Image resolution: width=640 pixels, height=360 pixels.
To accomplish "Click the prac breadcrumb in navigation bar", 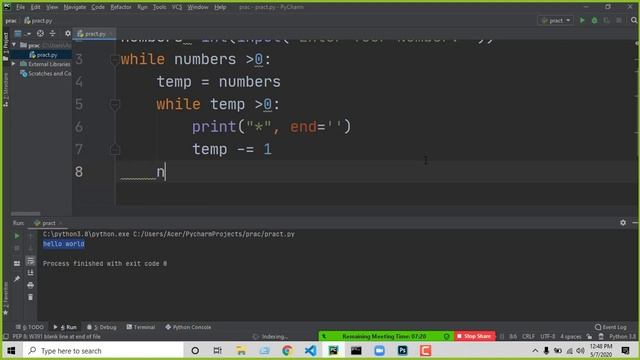I will (11, 20).
